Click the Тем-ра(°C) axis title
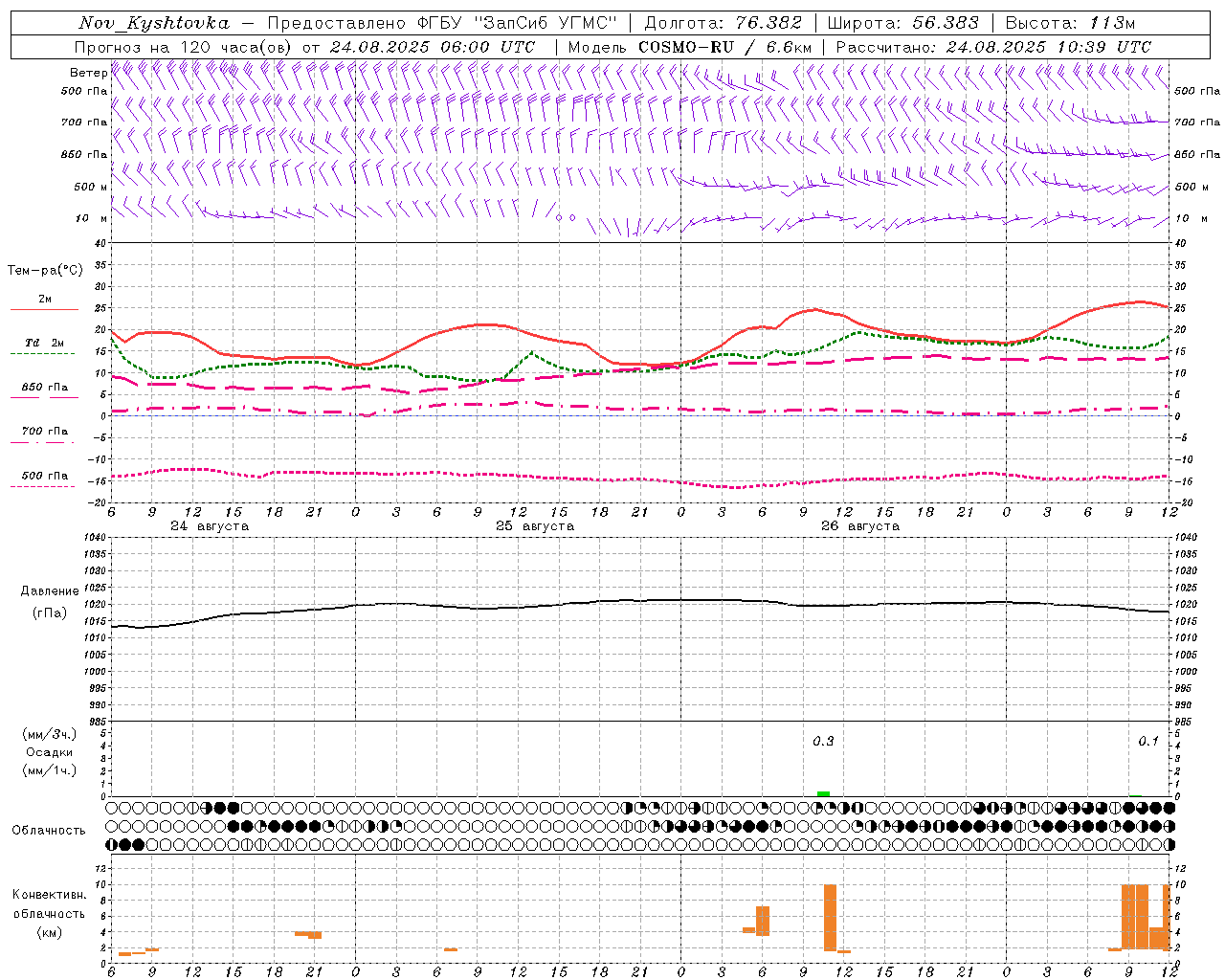 (45, 271)
